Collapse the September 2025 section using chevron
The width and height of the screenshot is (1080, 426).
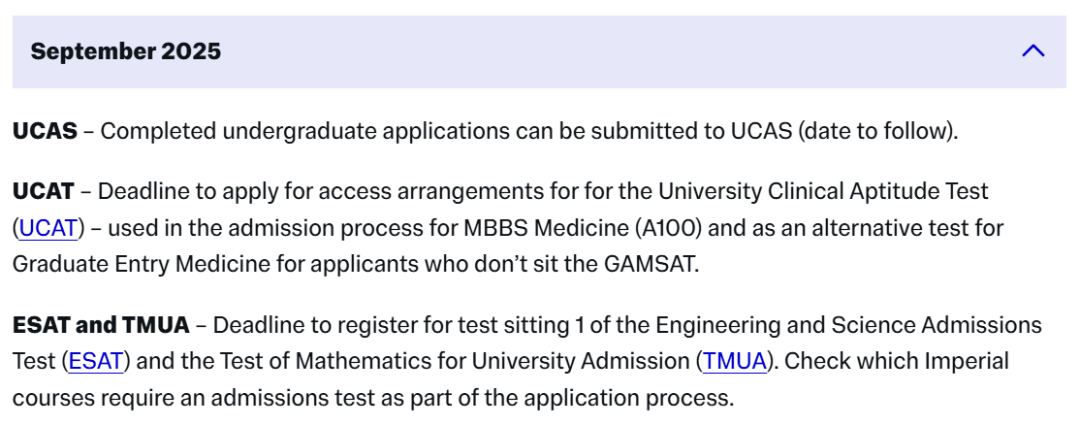click(1033, 51)
